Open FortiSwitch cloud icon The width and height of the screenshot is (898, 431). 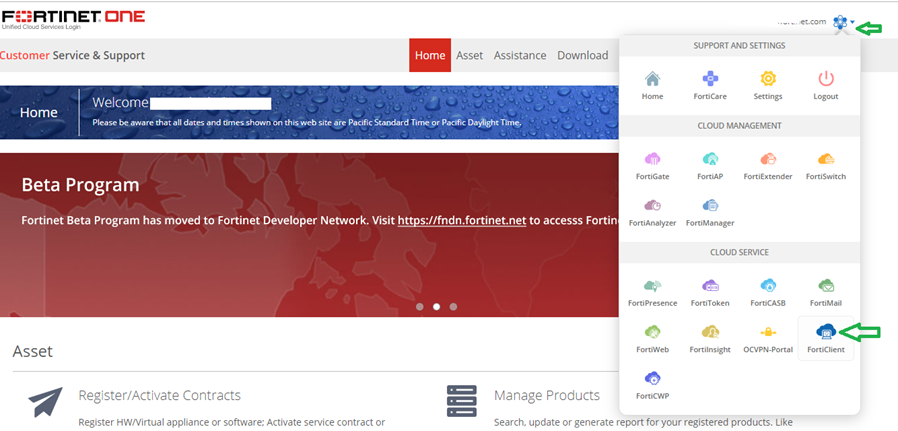point(826,159)
